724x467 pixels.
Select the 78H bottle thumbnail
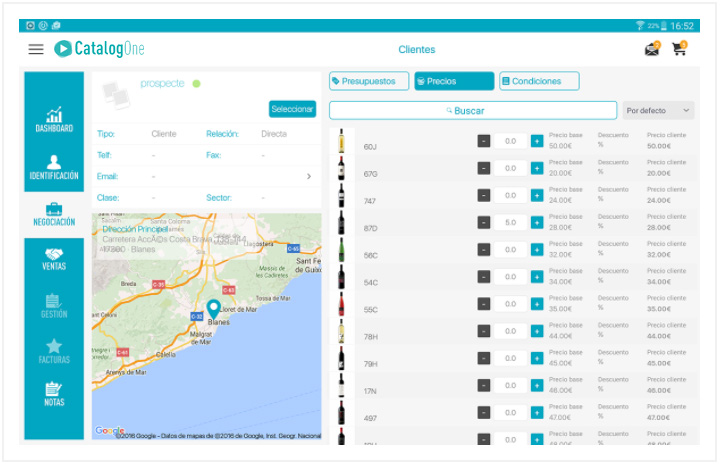[x=341, y=331]
